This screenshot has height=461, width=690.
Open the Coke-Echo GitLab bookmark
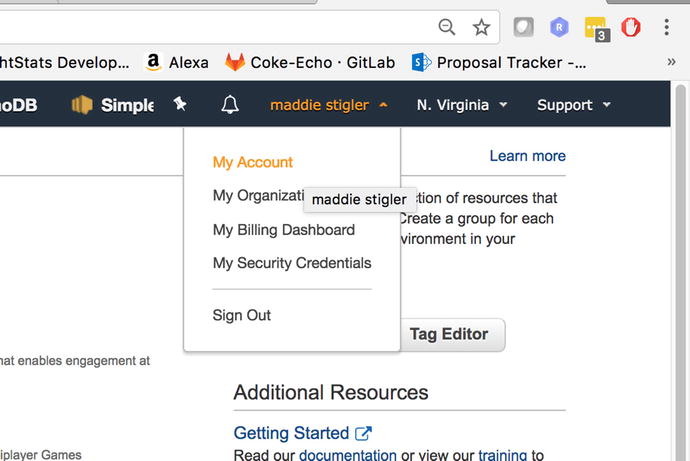310,62
